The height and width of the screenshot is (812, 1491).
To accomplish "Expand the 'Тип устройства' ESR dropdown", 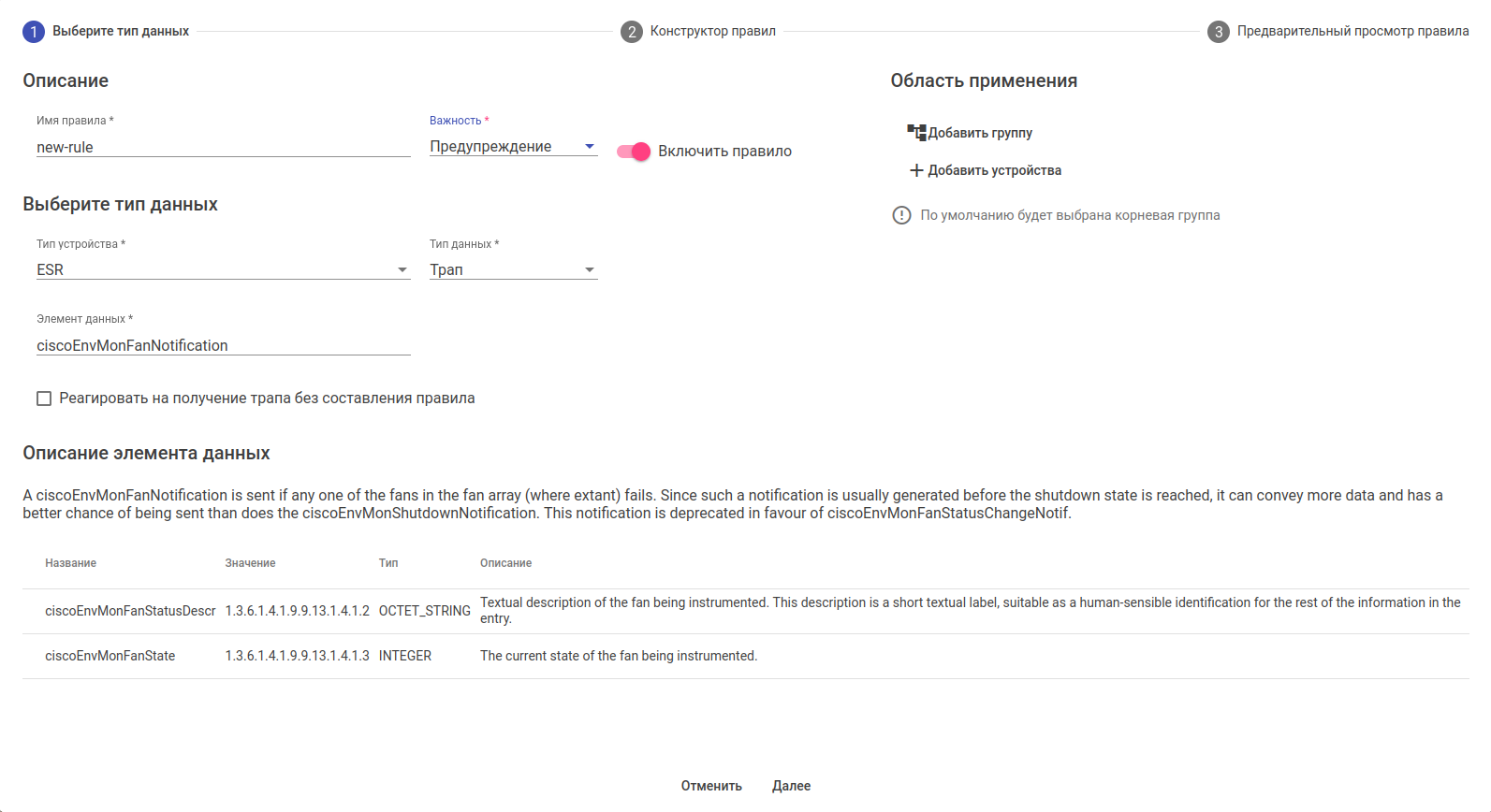I will (x=223, y=270).
